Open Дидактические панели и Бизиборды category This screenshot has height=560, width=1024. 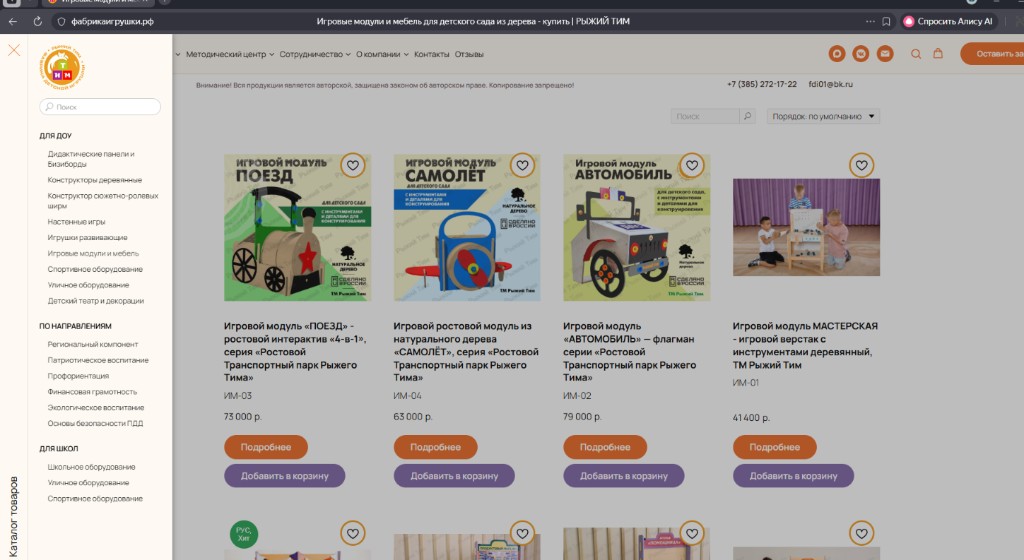pos(91,159)
